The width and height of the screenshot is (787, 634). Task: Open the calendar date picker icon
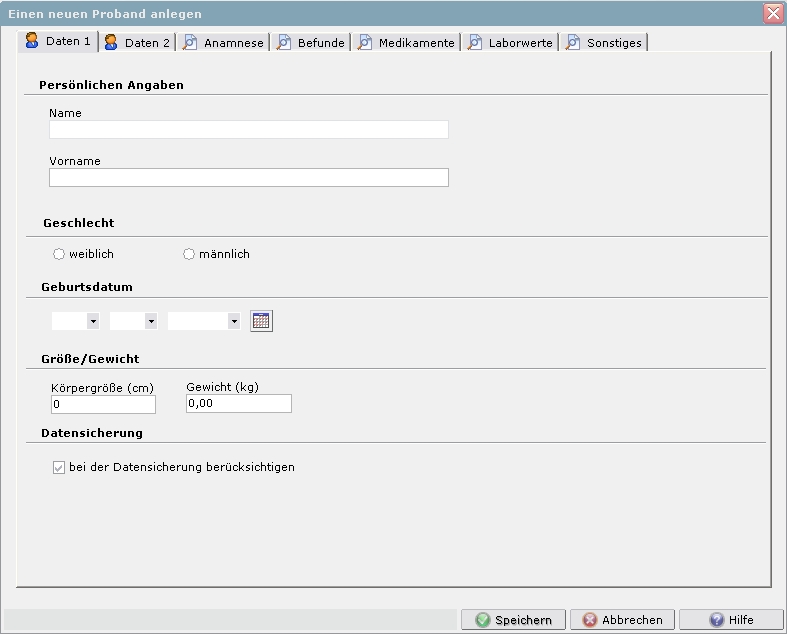click(261, 321)
